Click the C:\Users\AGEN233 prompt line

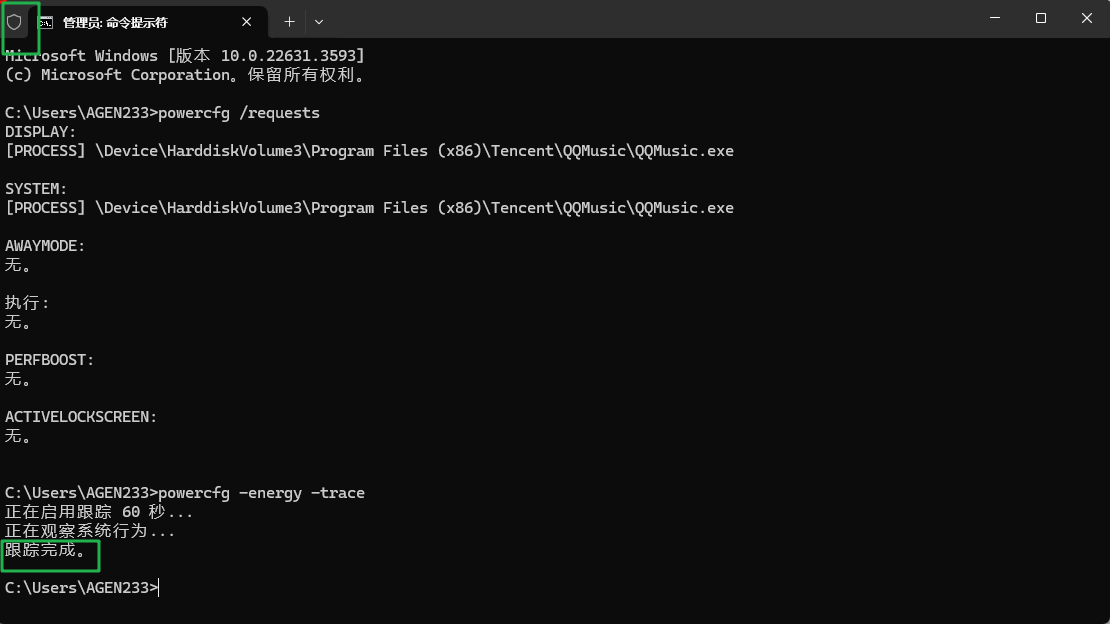click(78, 587)
